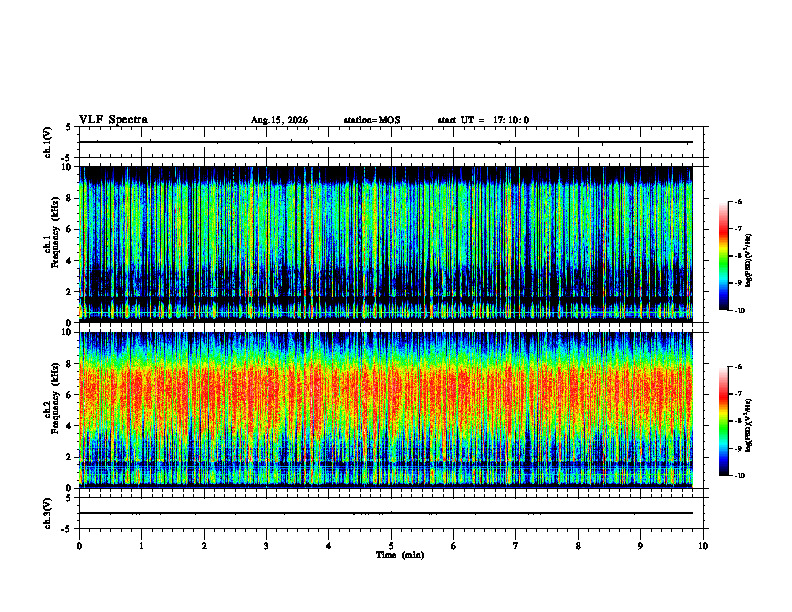This screenshot has height=612, width=792.
Task: Click the "8" tick on time axis
Action: 578,546
